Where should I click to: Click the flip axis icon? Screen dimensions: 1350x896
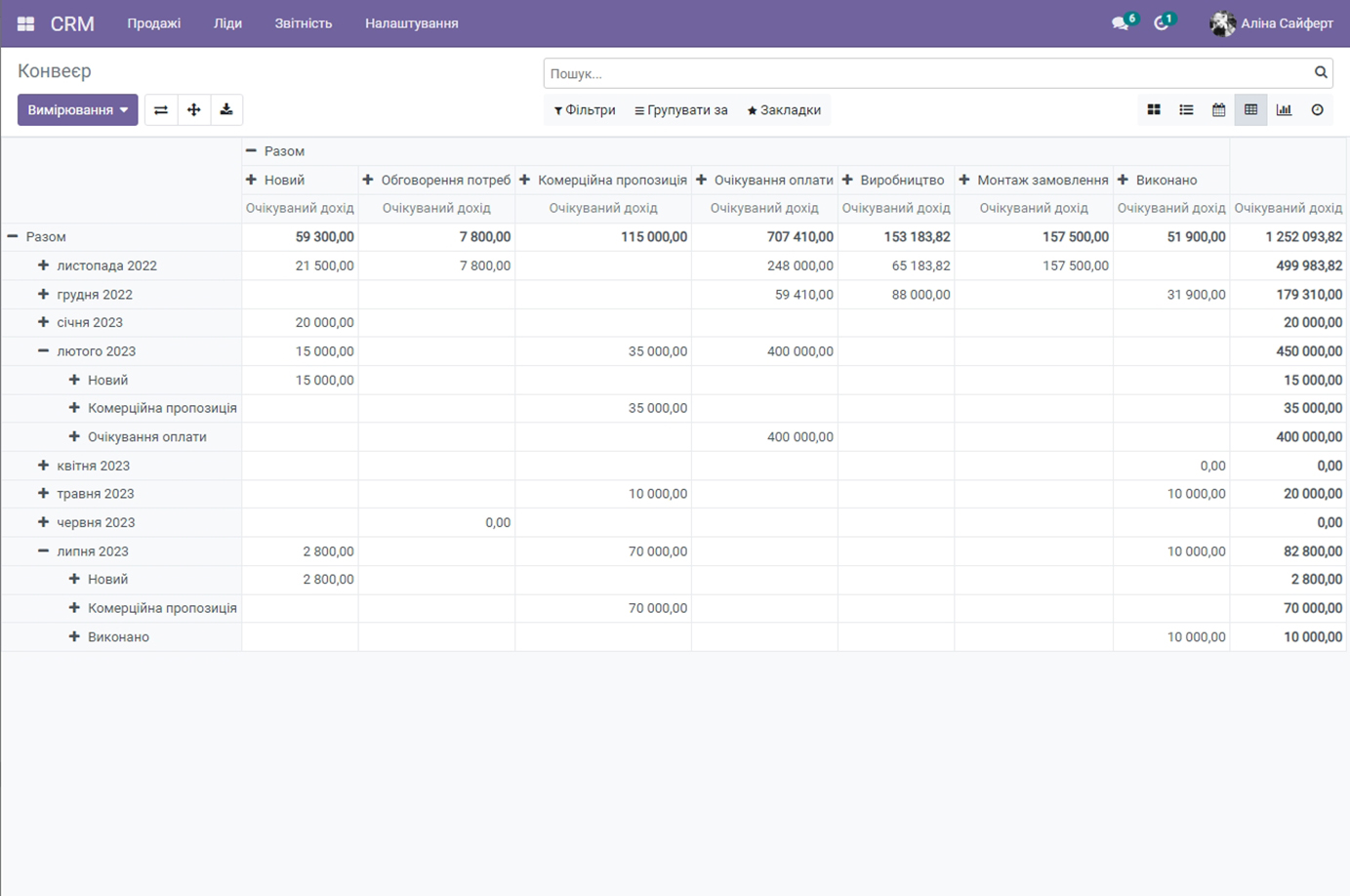pos(161,110)
